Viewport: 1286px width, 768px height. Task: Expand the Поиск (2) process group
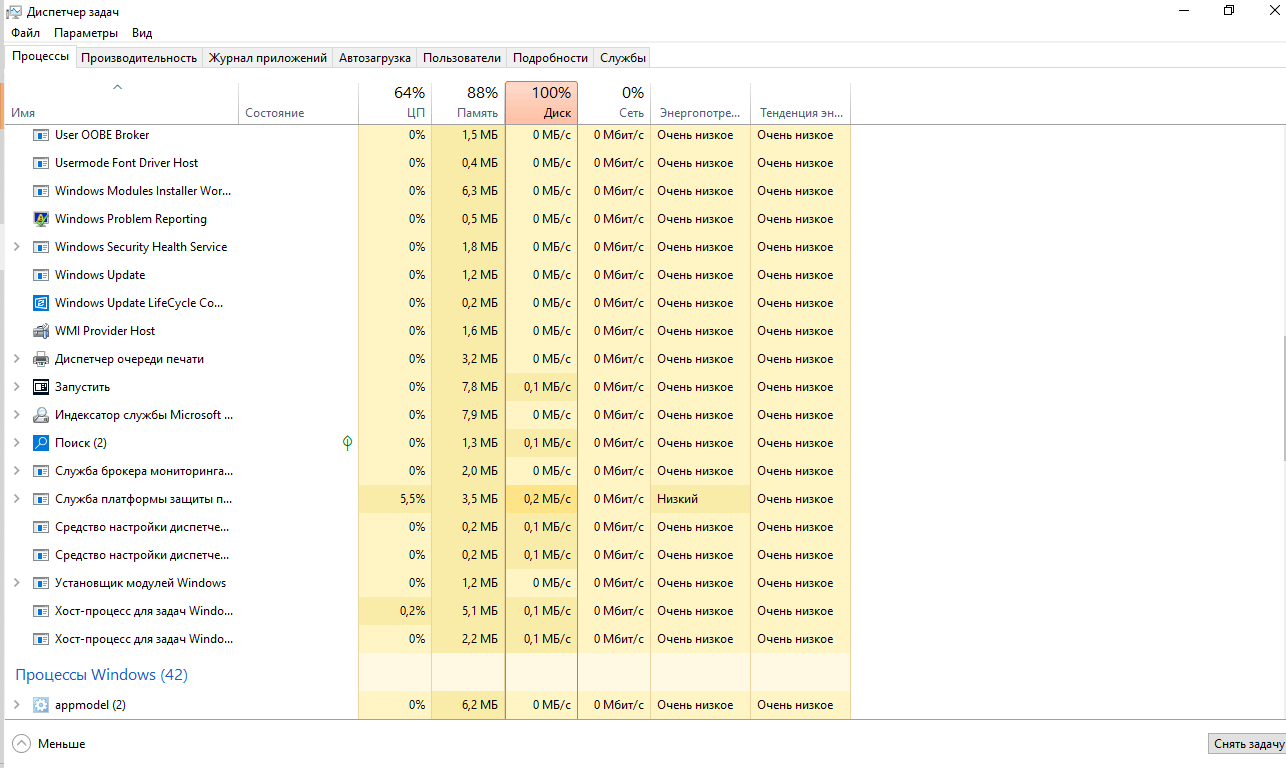[x=16, y=442]
